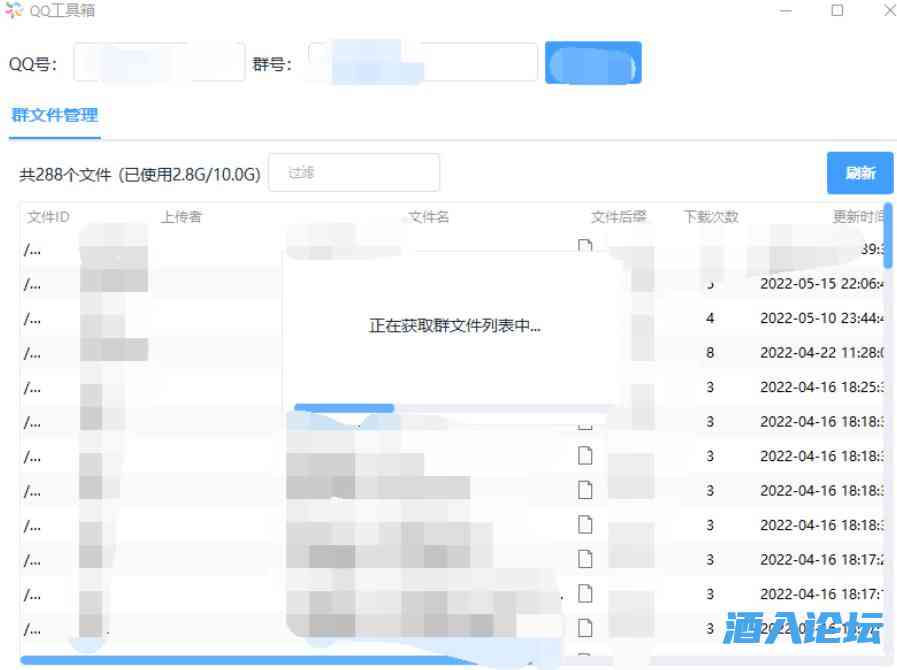Click the loading progress bar in dialog
The width and height of the screenshot is (897, 670).
(344, 408)
